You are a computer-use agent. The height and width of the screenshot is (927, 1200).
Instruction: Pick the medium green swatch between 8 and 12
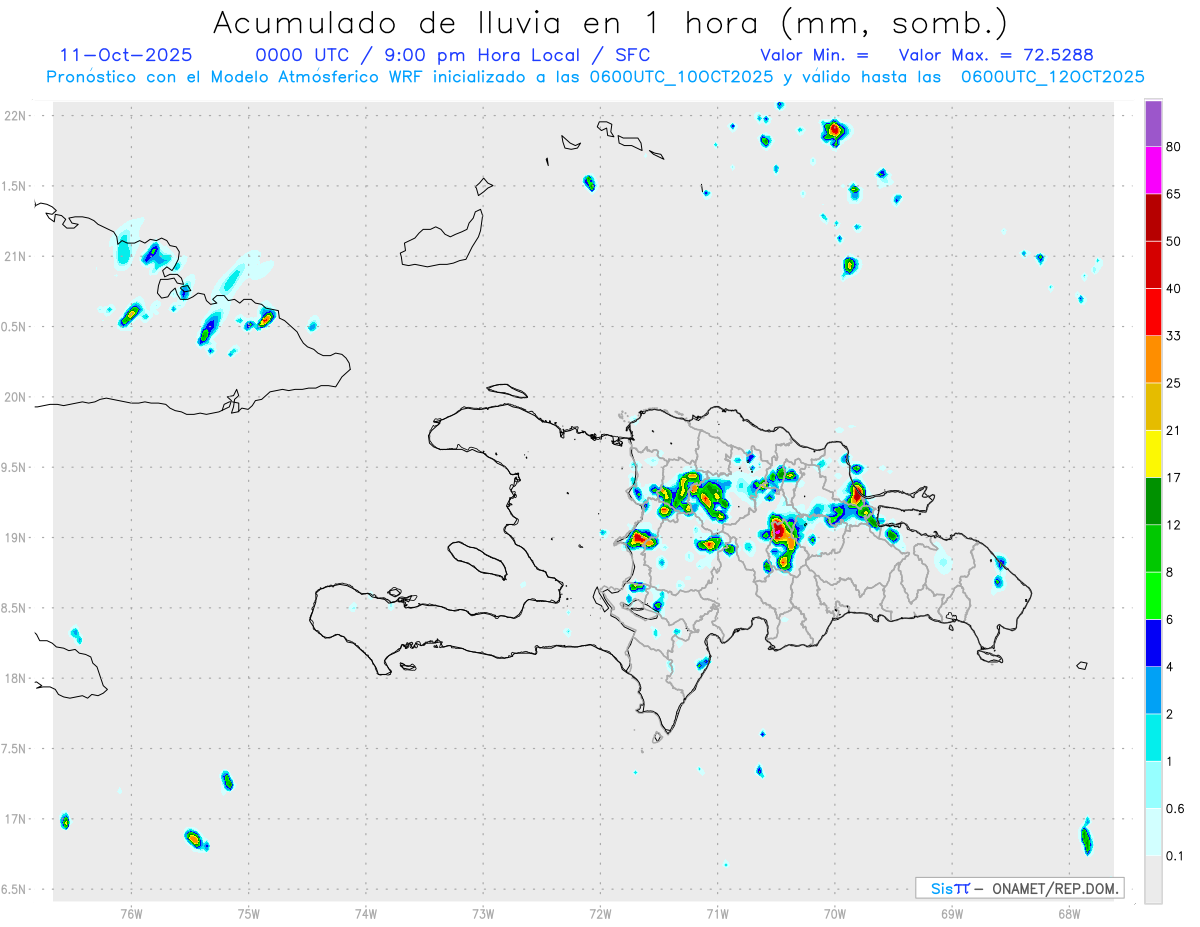(x=1154, y=548)
